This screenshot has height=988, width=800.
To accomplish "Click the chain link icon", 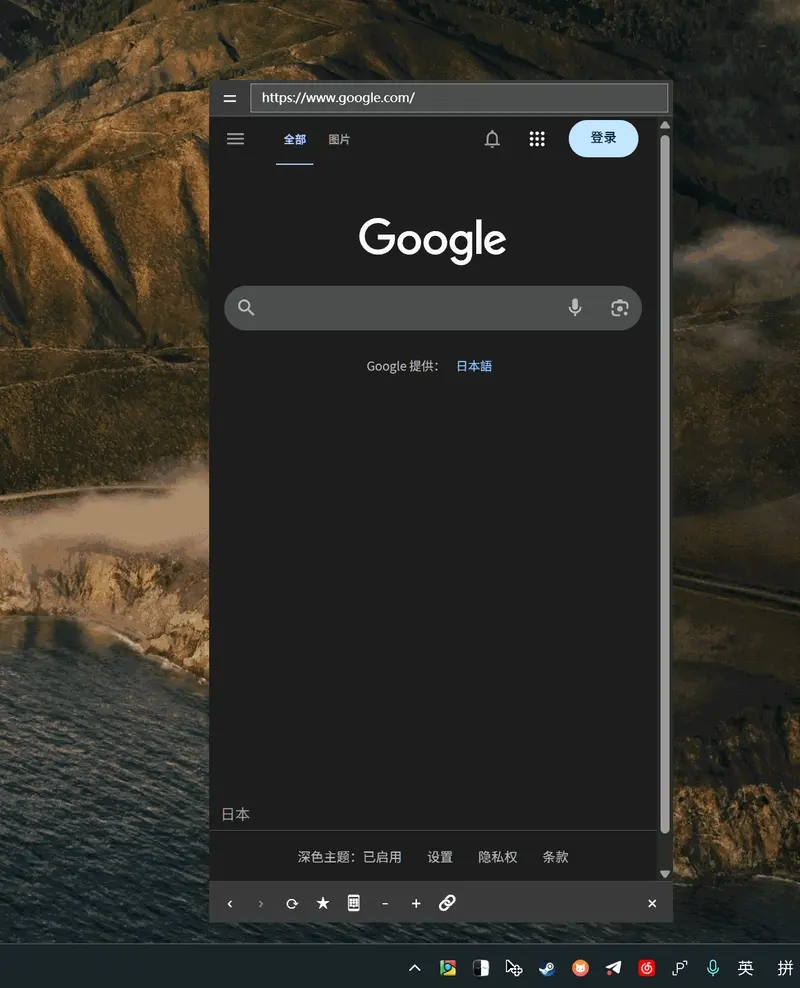I will point(447,903).
